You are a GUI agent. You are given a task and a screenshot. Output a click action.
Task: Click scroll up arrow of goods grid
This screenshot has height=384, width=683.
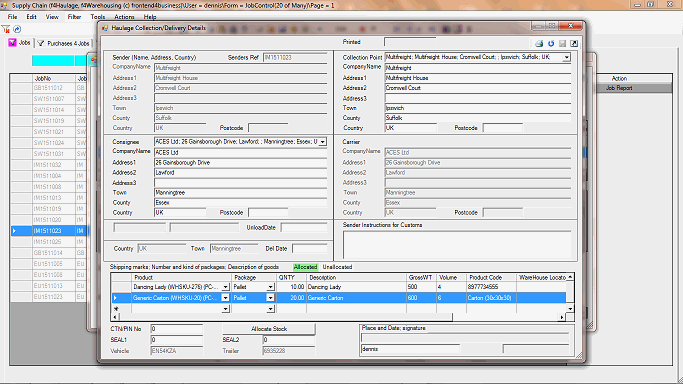[570, 277]
